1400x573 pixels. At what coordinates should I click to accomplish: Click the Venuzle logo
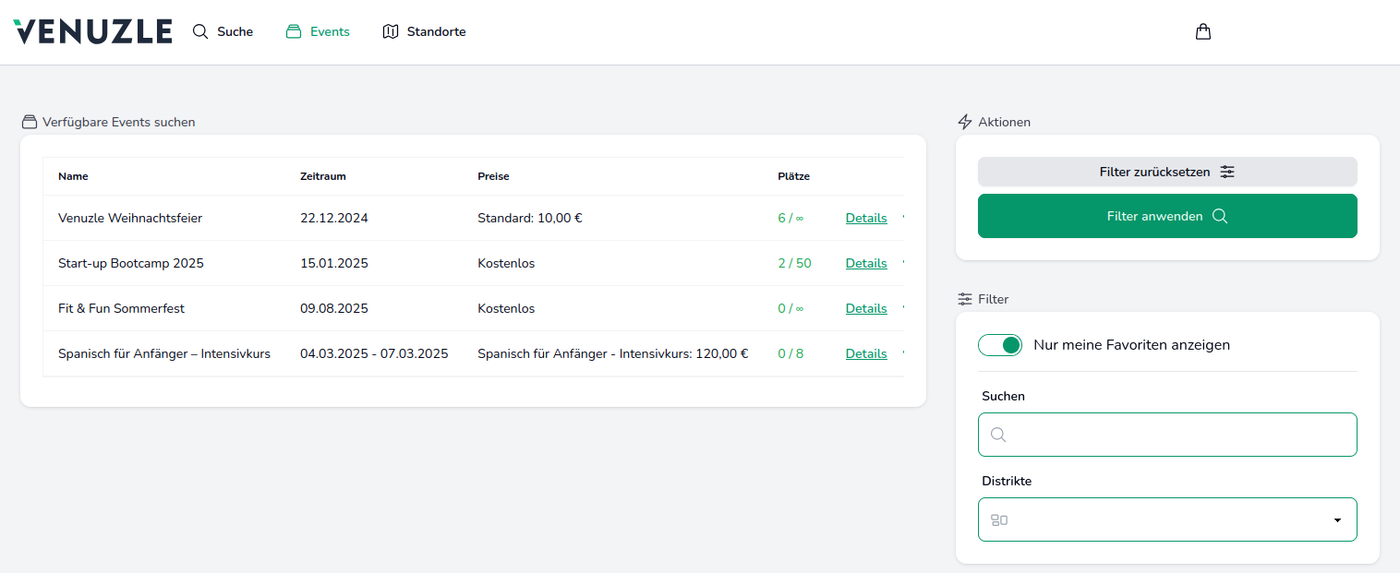pyautogui.click(x=92, y=32)
